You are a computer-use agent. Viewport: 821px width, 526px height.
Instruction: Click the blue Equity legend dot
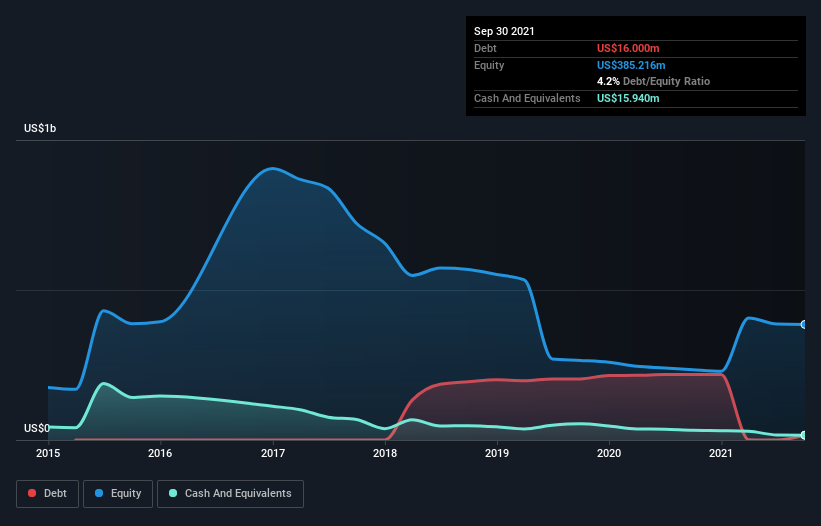[x=99, y=493]
